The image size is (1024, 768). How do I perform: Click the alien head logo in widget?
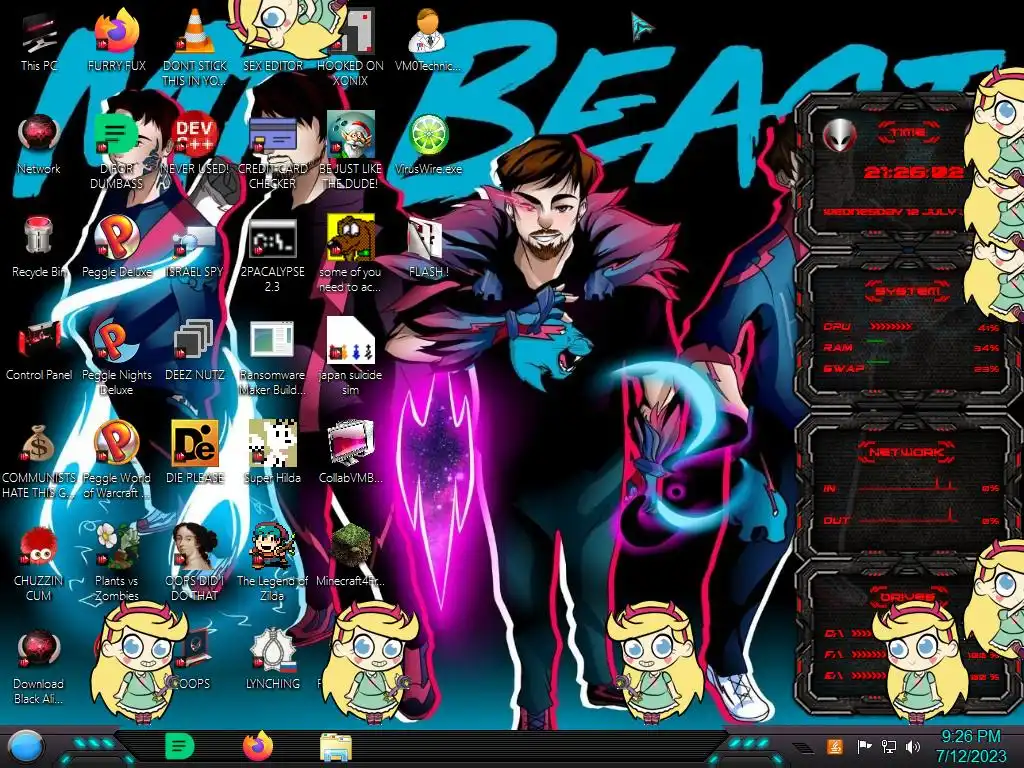[x=839, y=135]
